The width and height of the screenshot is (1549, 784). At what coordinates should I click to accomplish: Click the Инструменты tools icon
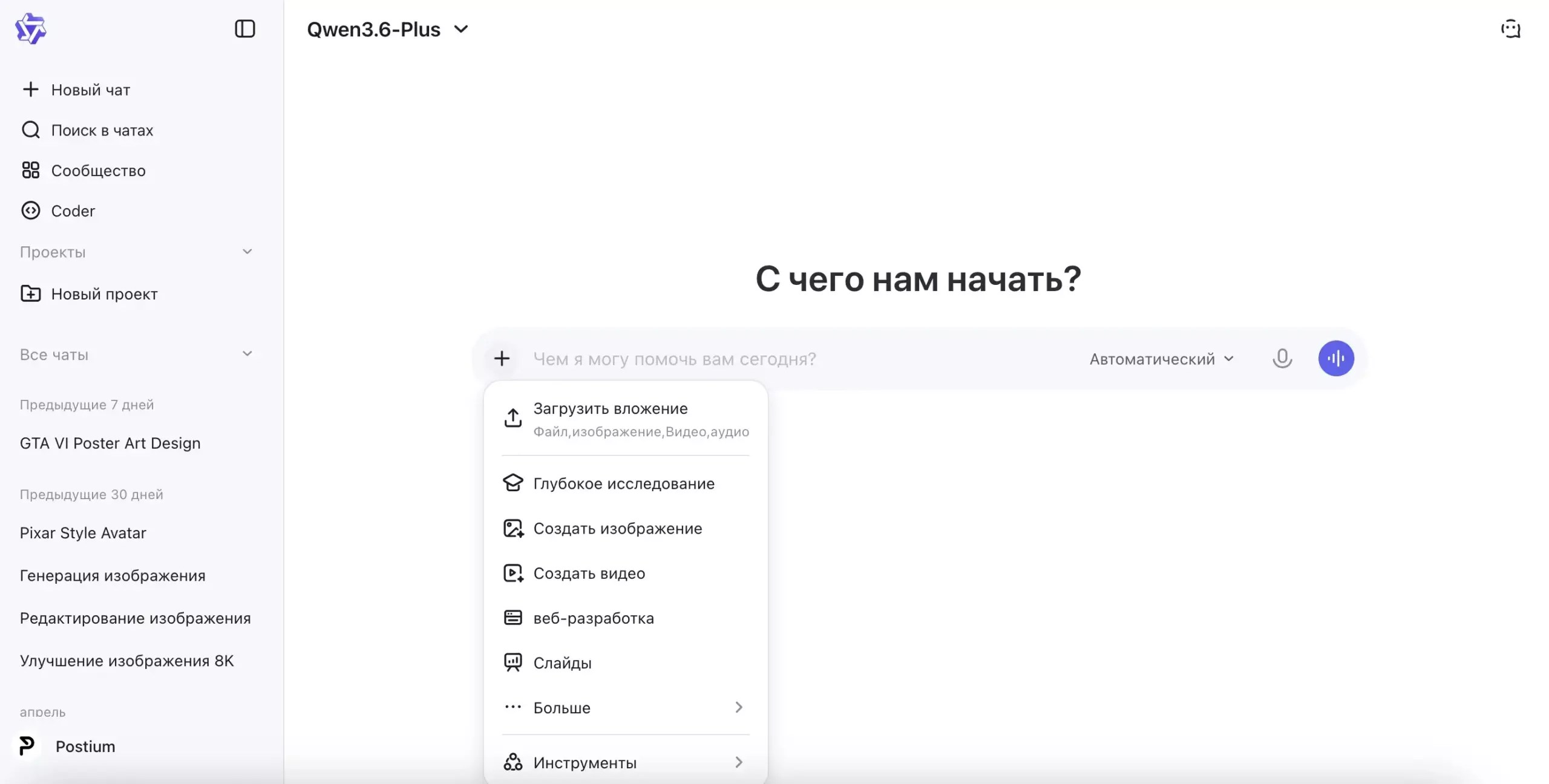(x=513, y=762)
